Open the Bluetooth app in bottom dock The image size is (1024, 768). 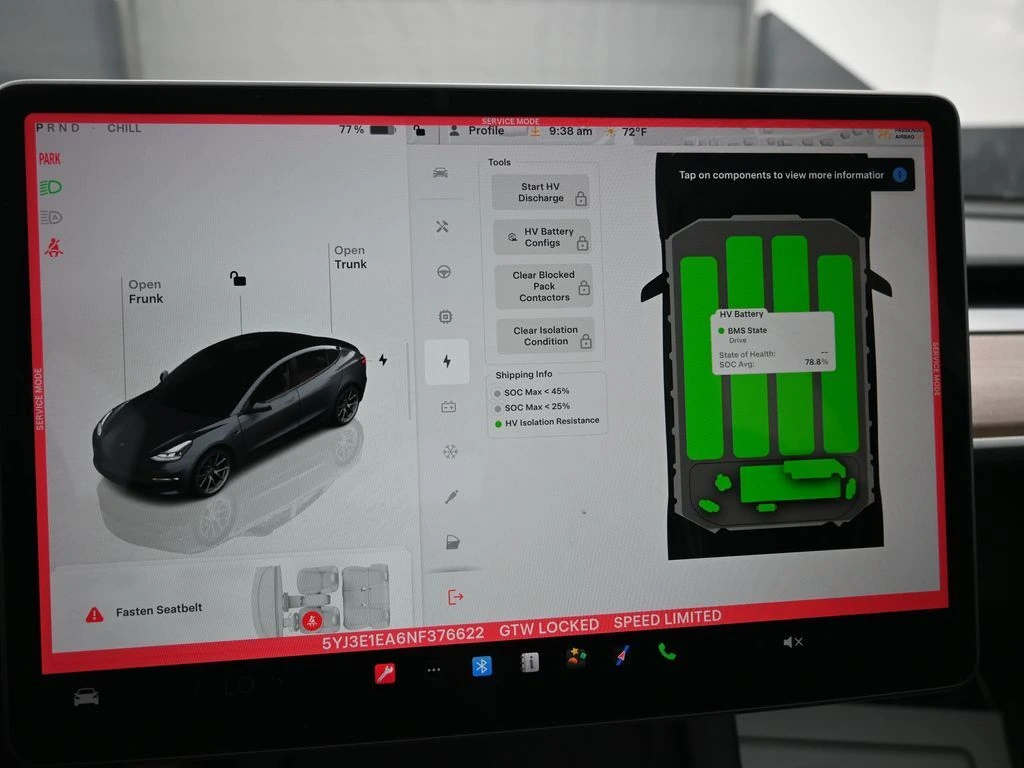coord(482,667)
